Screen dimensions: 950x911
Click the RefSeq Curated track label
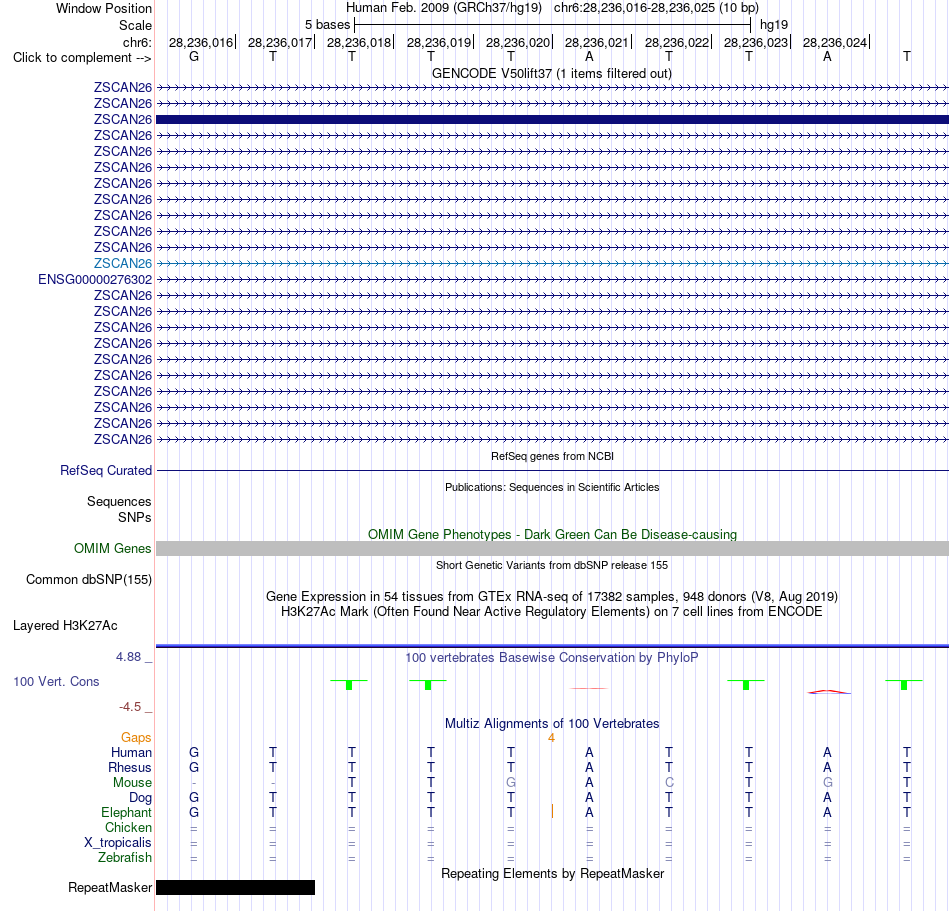(x=106, y=470)
